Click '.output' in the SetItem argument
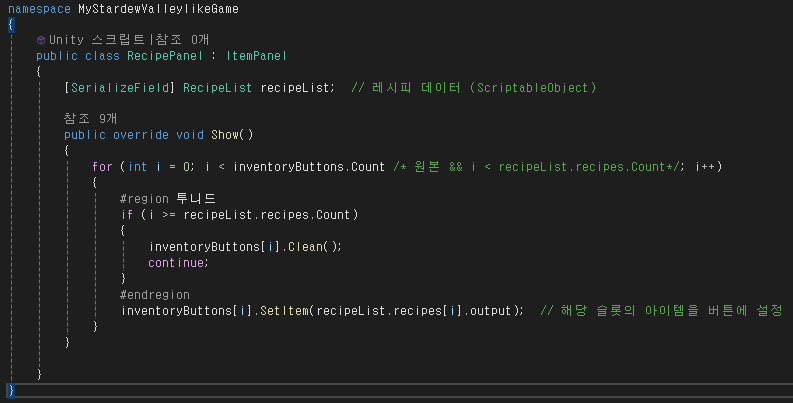Screen dimensions: 793x403 (487, 310)
